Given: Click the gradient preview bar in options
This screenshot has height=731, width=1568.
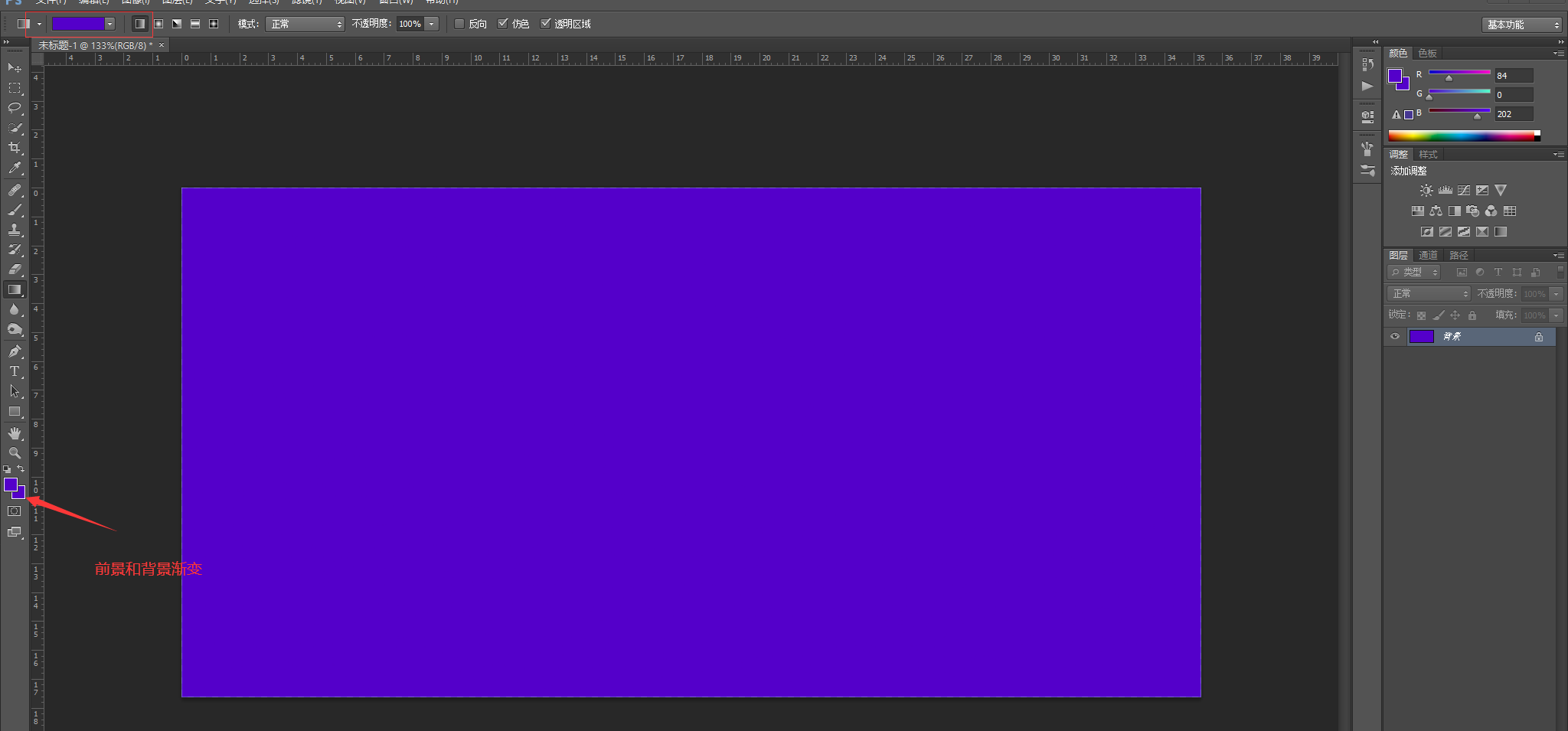Looking at the screenshot, I should 78,24.
